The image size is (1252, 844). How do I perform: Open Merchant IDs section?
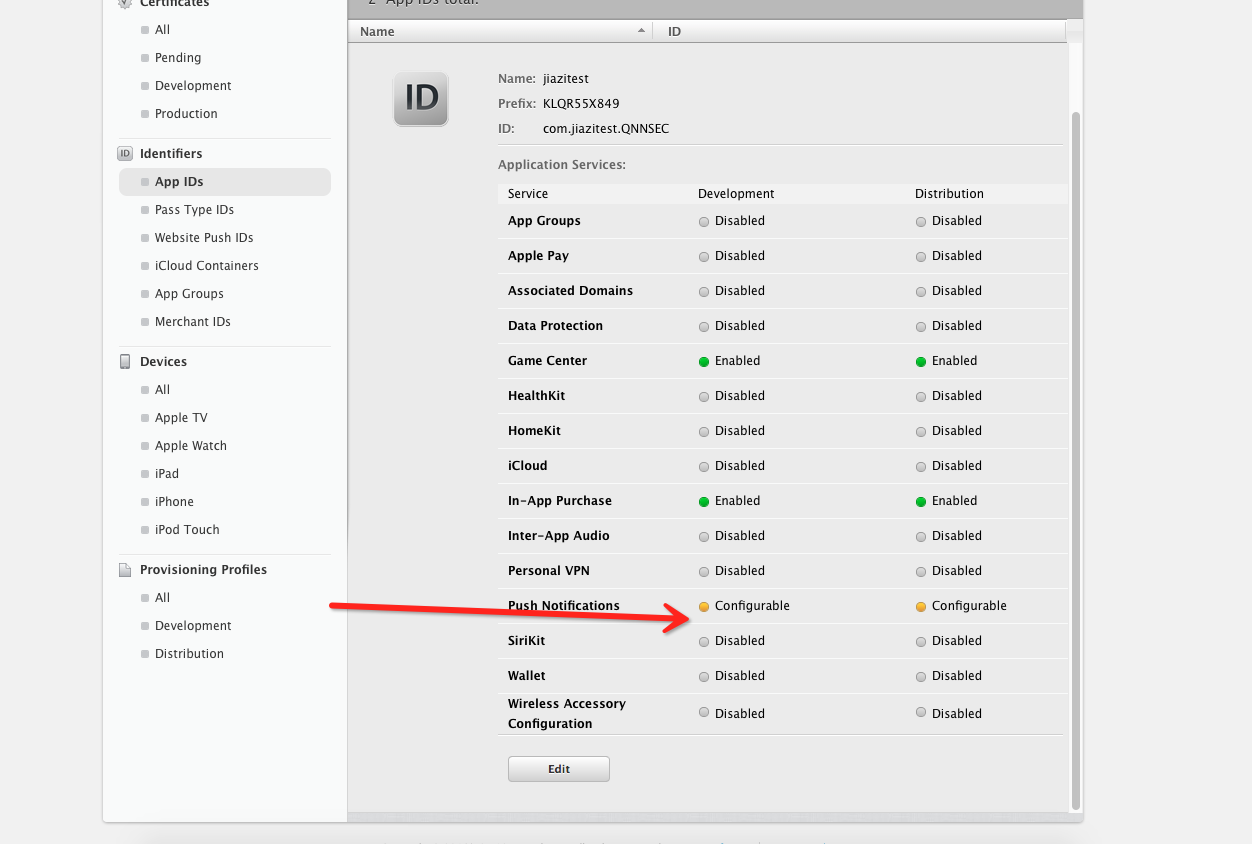pyautogui.click(x=193, y=322)
